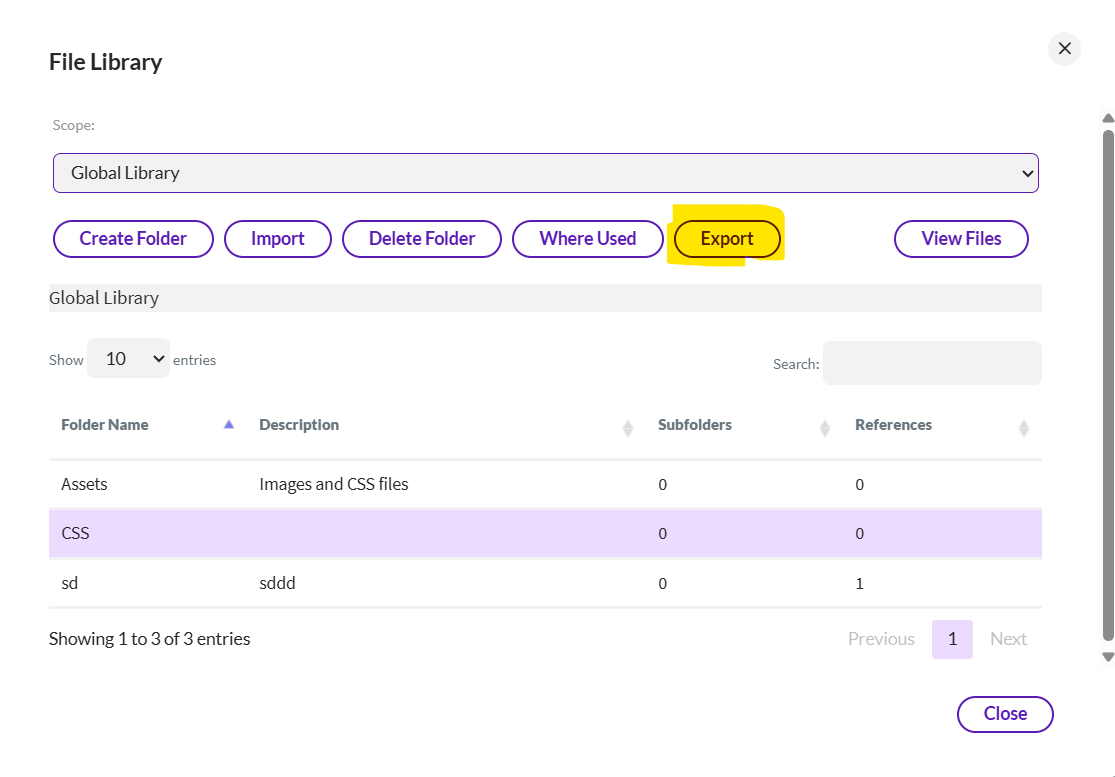Select the Assets folder row
The image size is (1115, 777).
[x=84, y=484]
